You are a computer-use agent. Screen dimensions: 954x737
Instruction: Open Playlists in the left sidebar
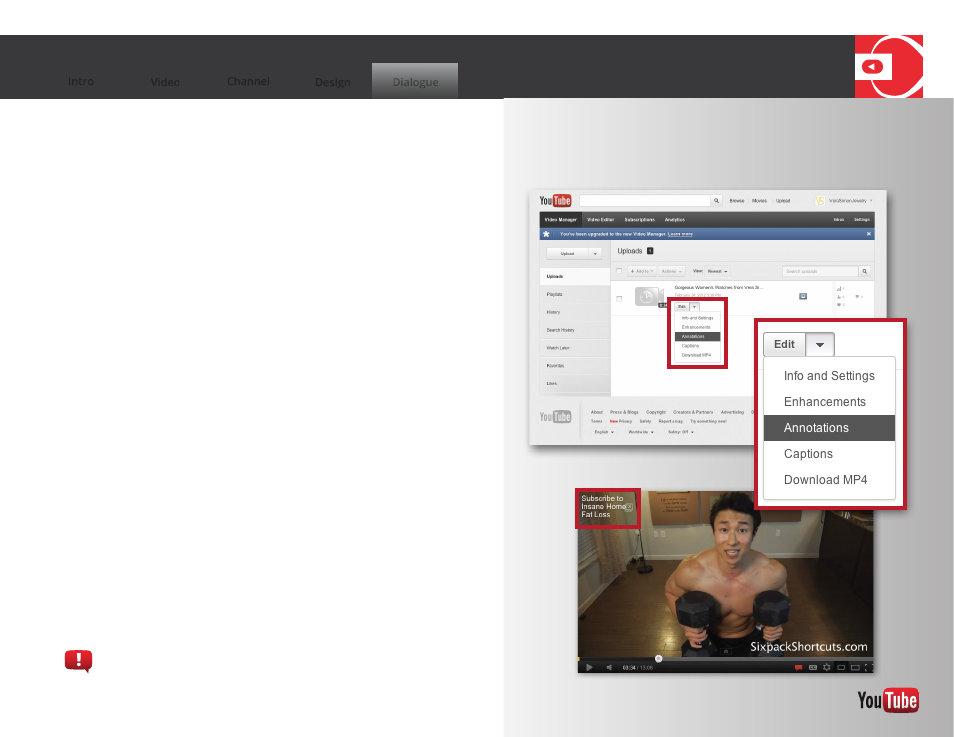pyautogui.click(x=575, y=295)
